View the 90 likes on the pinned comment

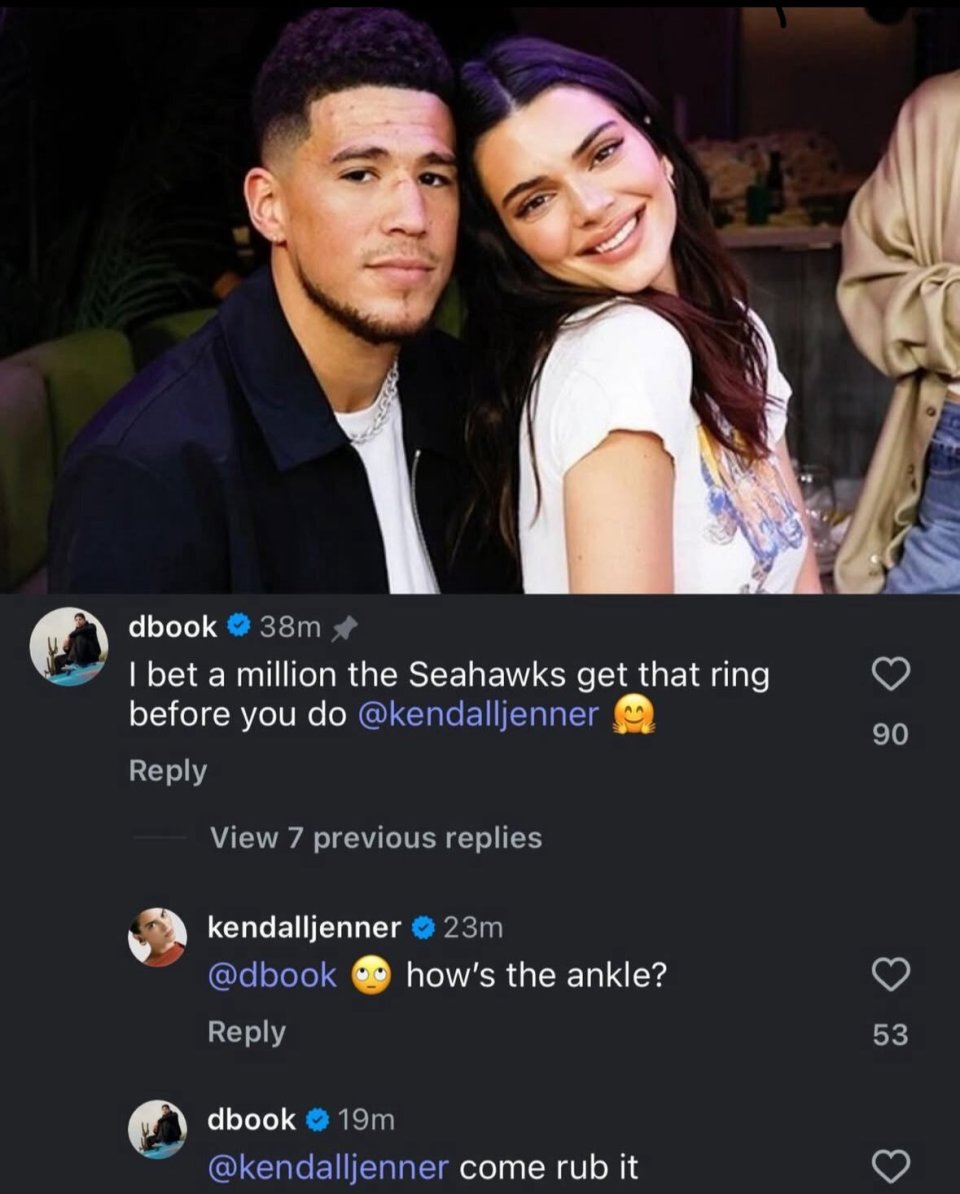(x=890, y=735)
